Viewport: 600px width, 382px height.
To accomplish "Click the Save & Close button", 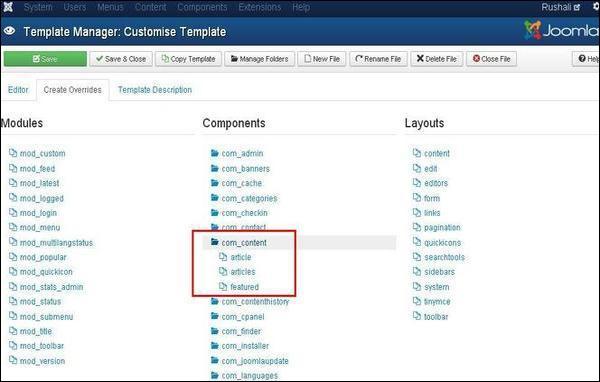I will pyautogui.click(x=121, y=59).
